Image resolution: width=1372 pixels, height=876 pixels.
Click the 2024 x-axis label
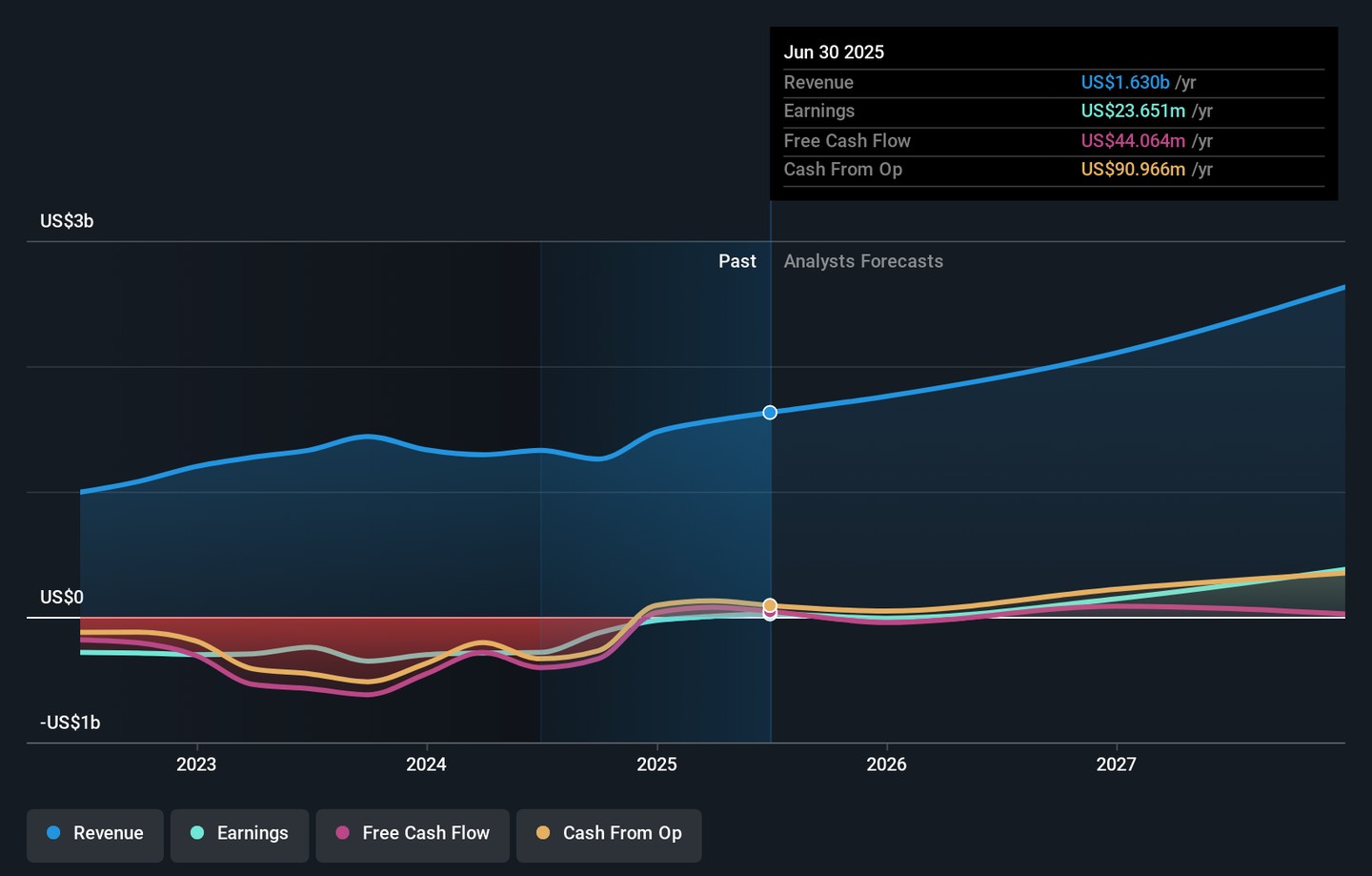tap(426, 764)
